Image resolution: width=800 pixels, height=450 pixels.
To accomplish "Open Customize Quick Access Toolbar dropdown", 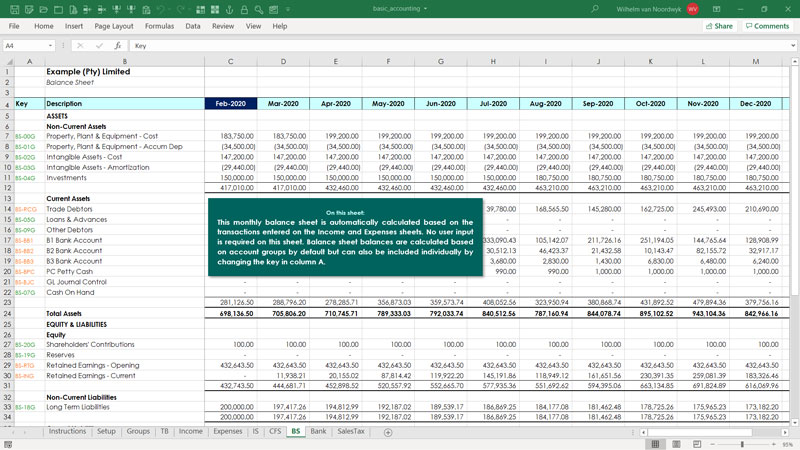I will click(x=288, y=9).
